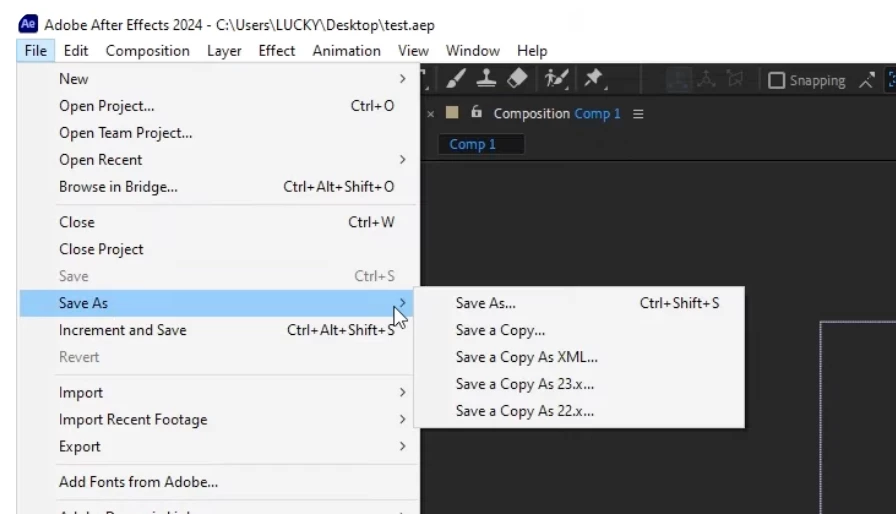Image resolution: width=896 pixels, height=514 pixels.
Task: Click the Composition Comp 1 panel title
Action: point(557,114)
